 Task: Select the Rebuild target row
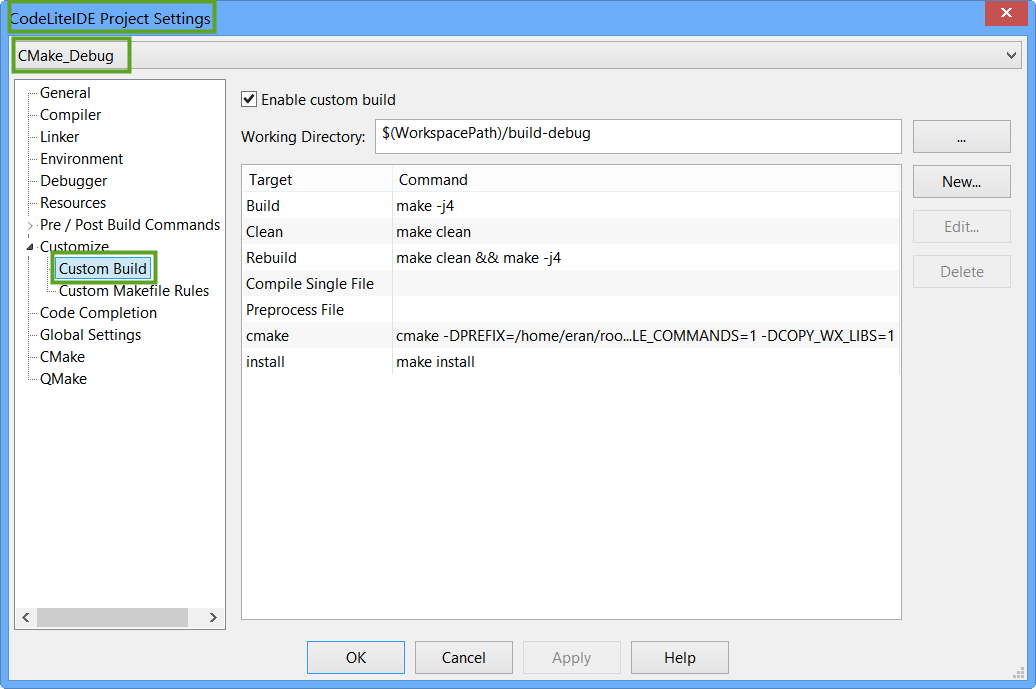point(571,258)
